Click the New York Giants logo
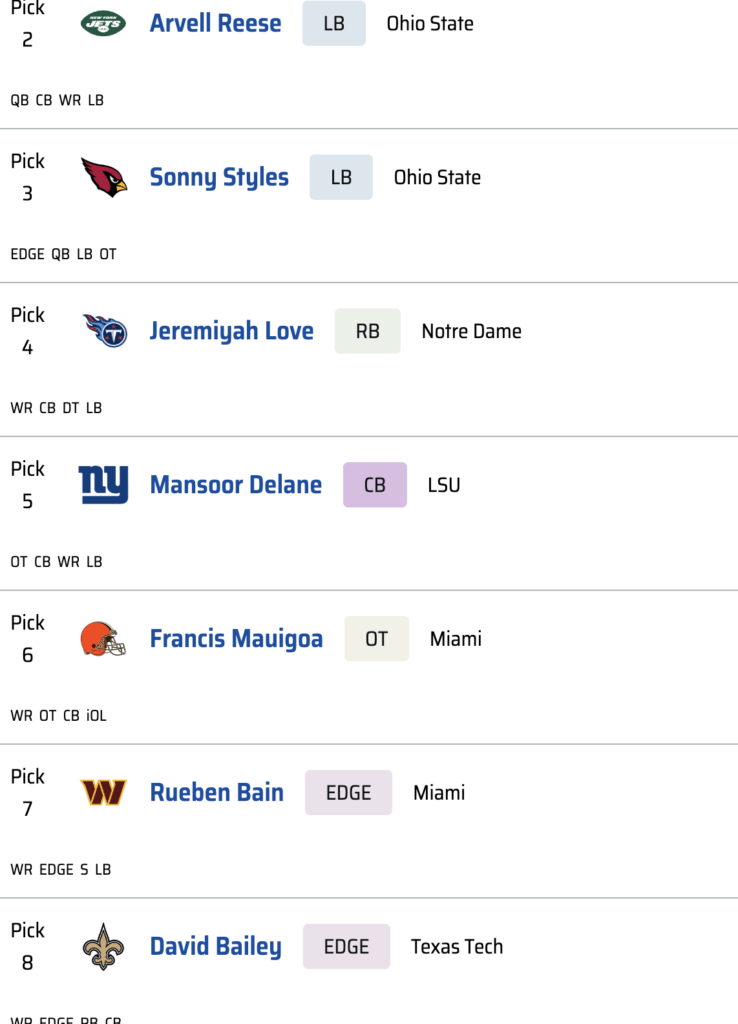This screenshot has width=738, height=1024. click(104, 485)
